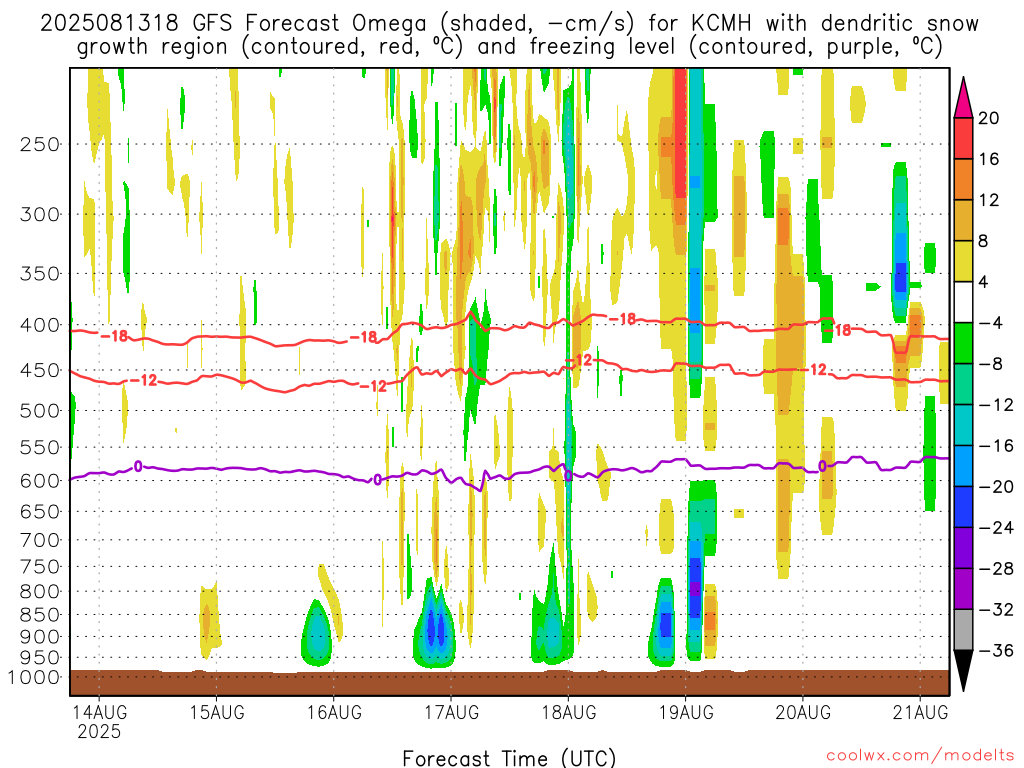Click the red -12 contour label near 18AUG
The width and height of the screenshot is (1024, 768).
579,360
